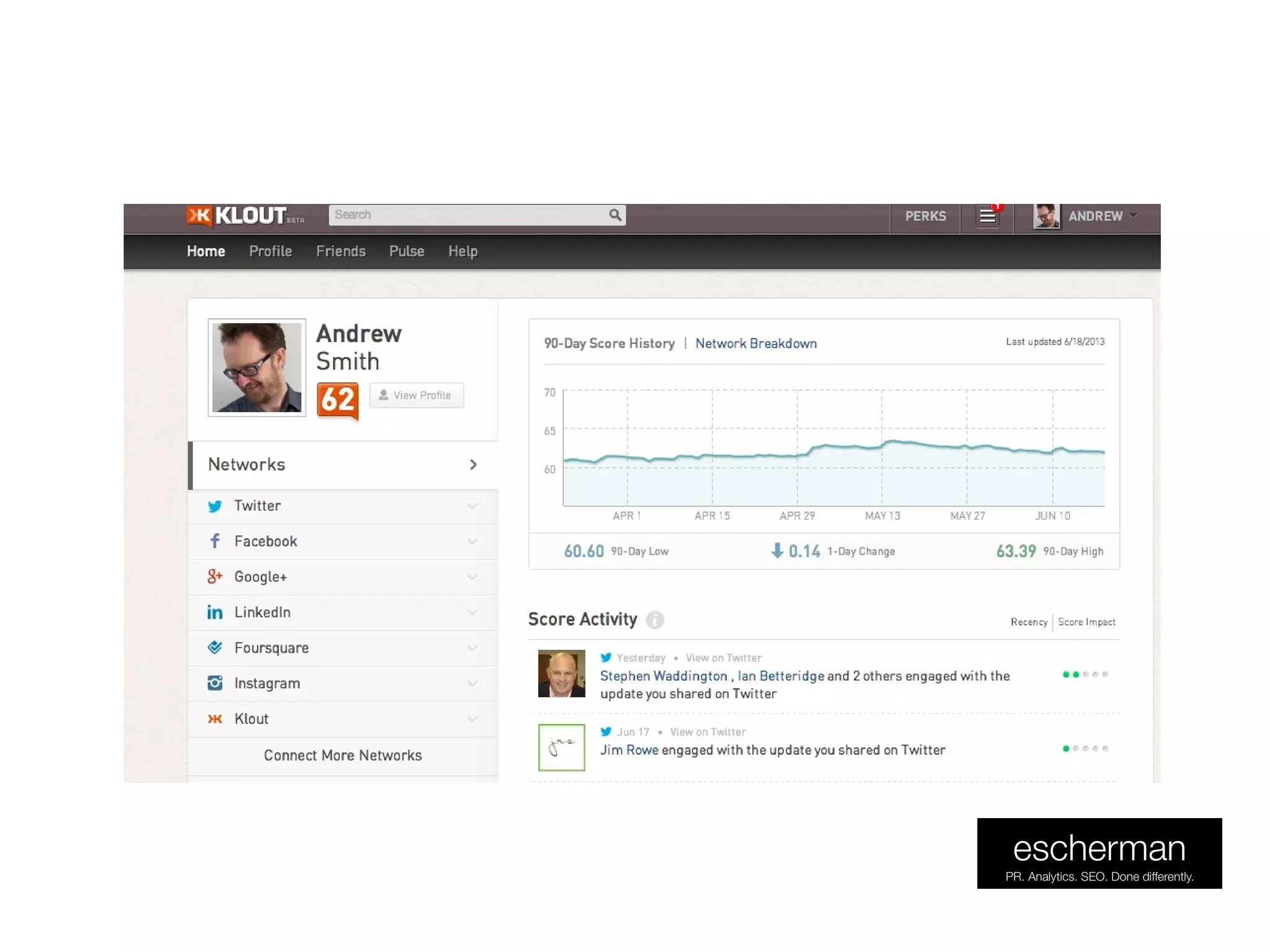The width and height of the screenshot is (1270, 952).
Task: Click Connect More Networks link
Action: point(342,755)
